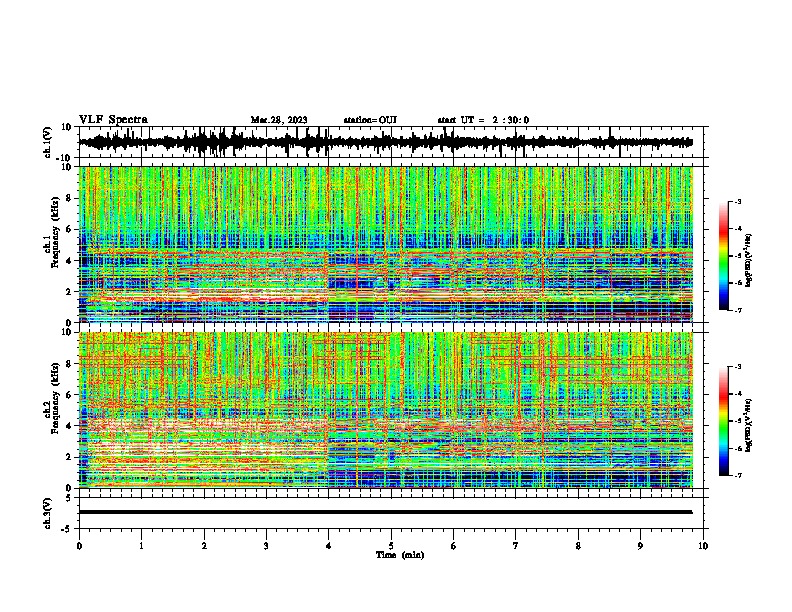The image size is (792, 612).
Task: Click time axis tick label "6"
Action: [454, 546]
